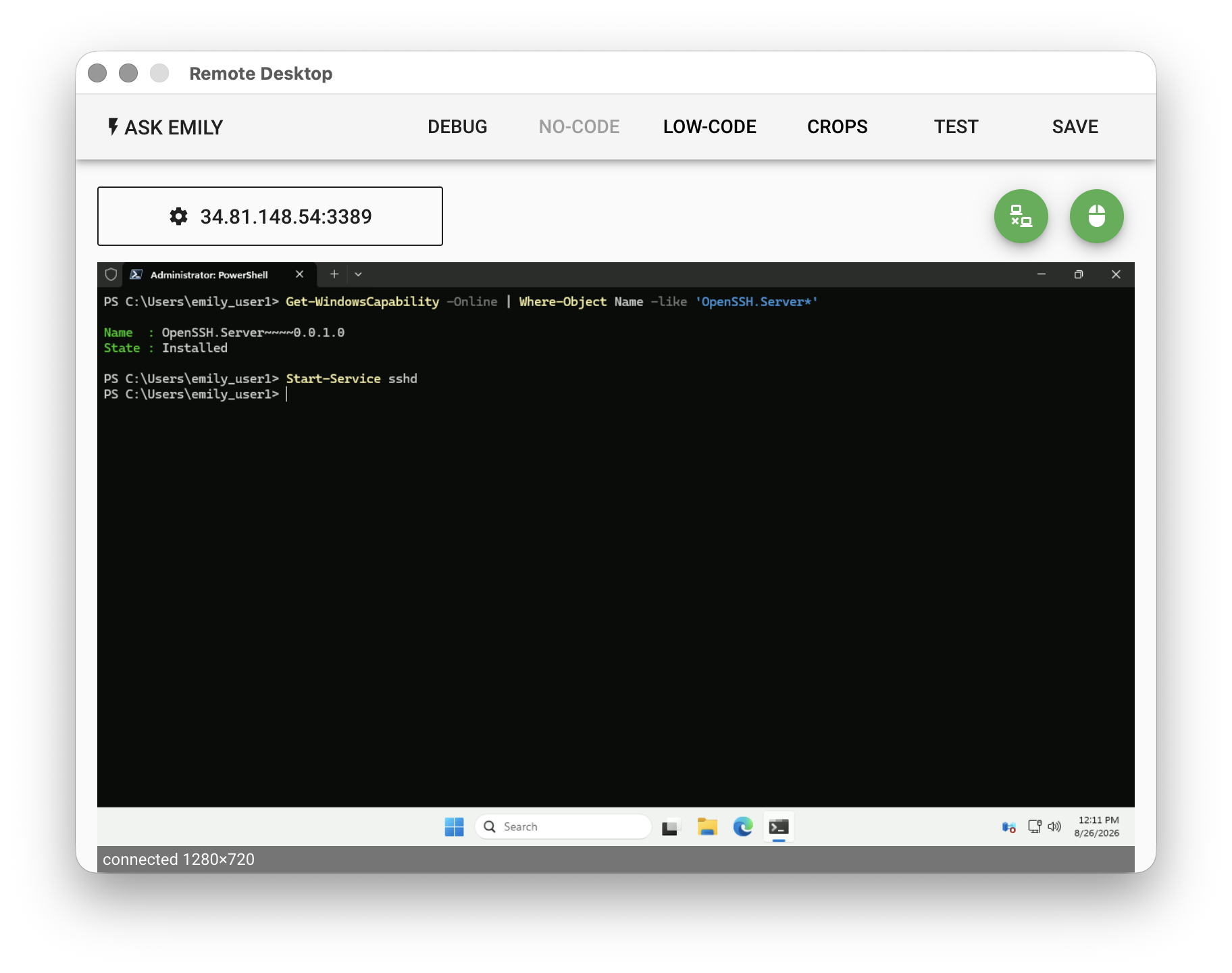Click the 34.81.148.54:3389 address box
This screenshot has width=1232, height=973.
pos(270,216)
